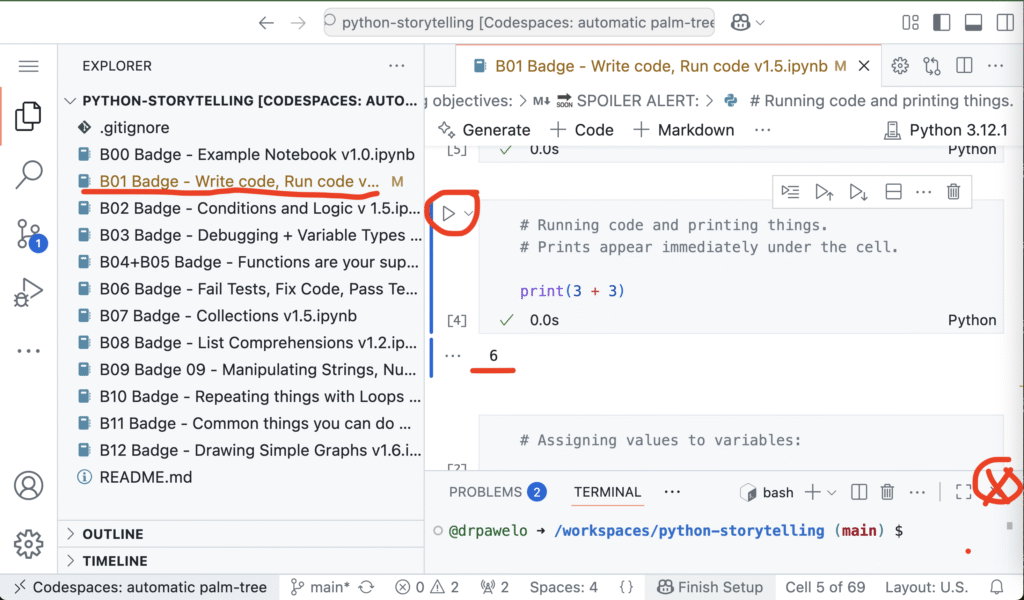
Task: Click the Python 3.12.1 kernel selector
Action: (946, 130)
